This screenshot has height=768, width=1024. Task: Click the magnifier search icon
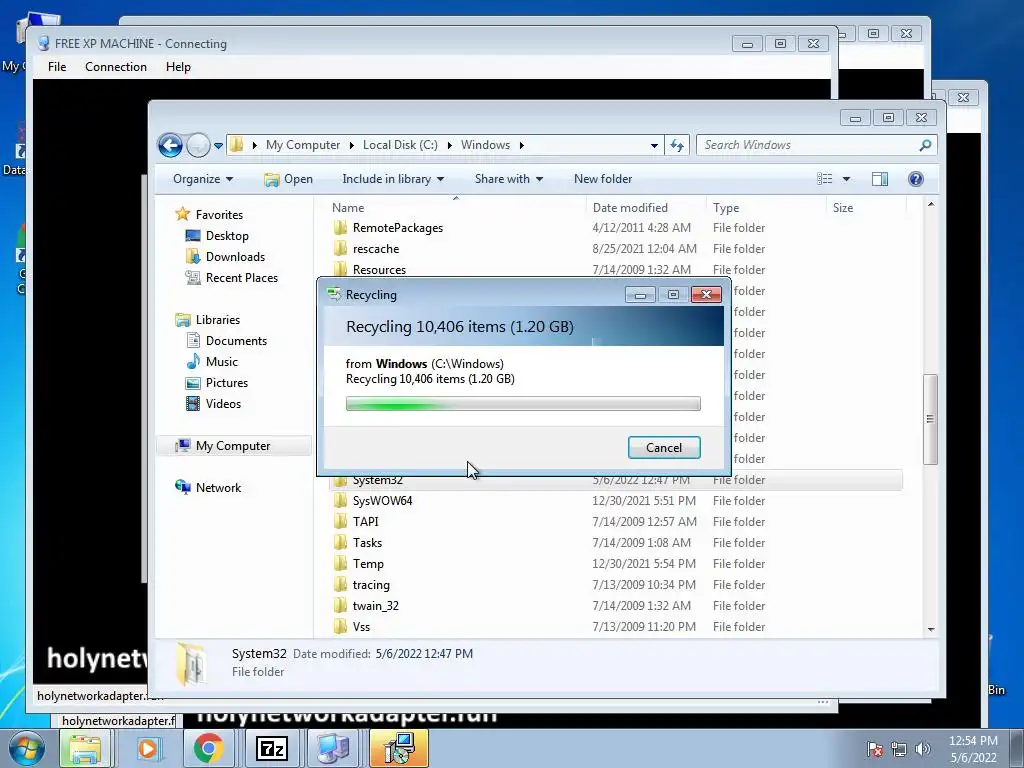click(x=925, y=145)
